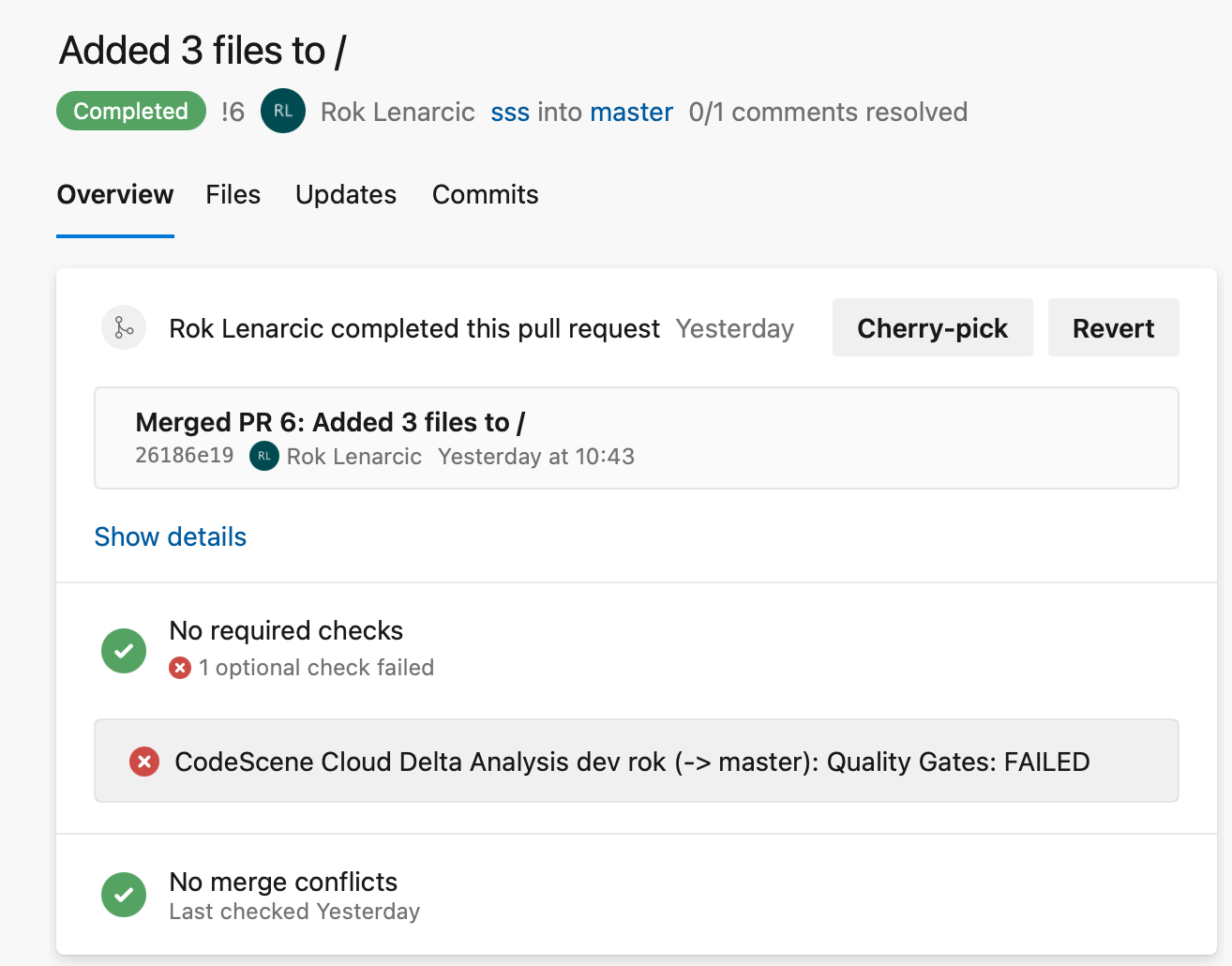Click the green checkmark beside No required checks
1232x966 pixels.
(124, 651)
